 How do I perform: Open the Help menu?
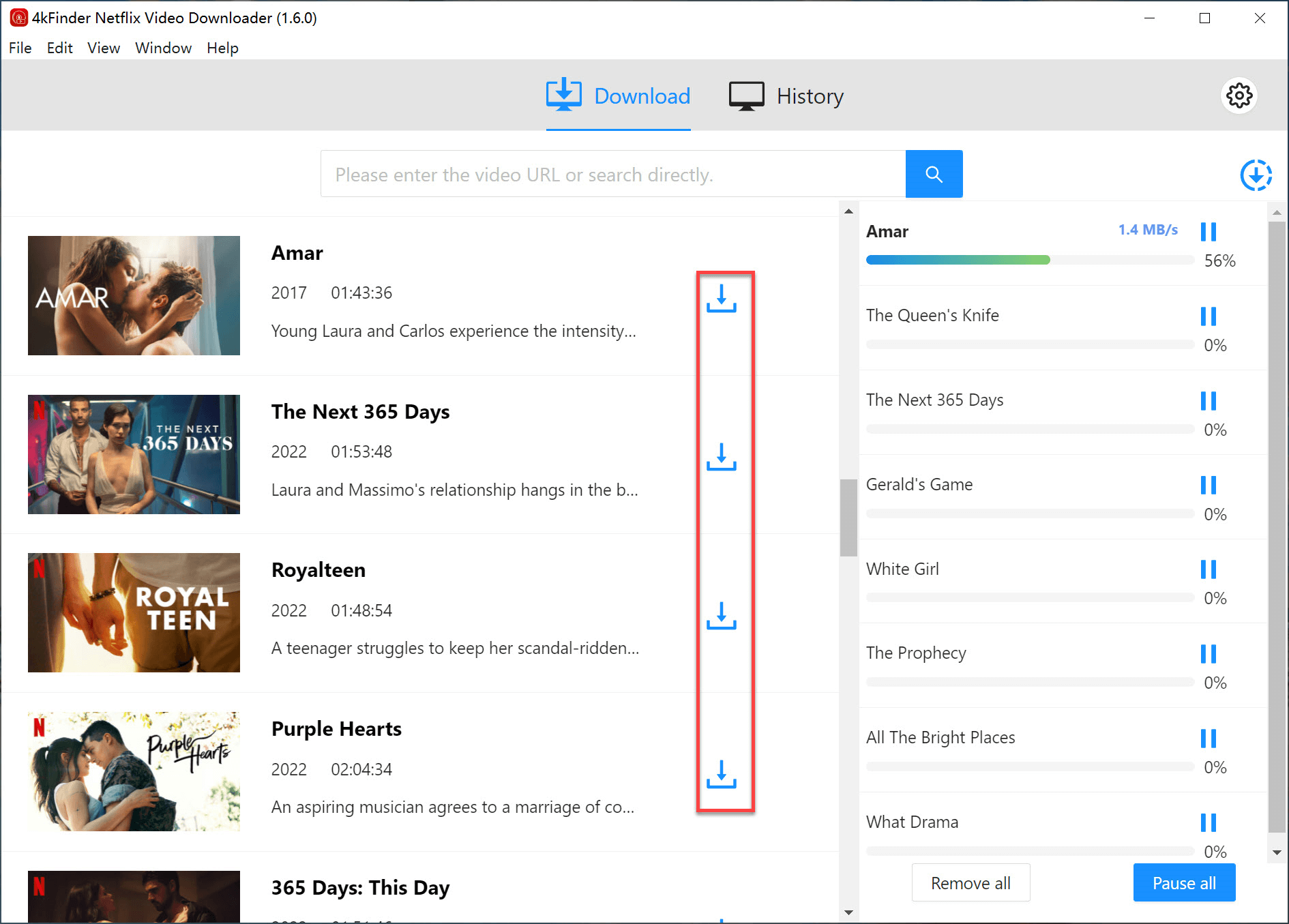223,48
